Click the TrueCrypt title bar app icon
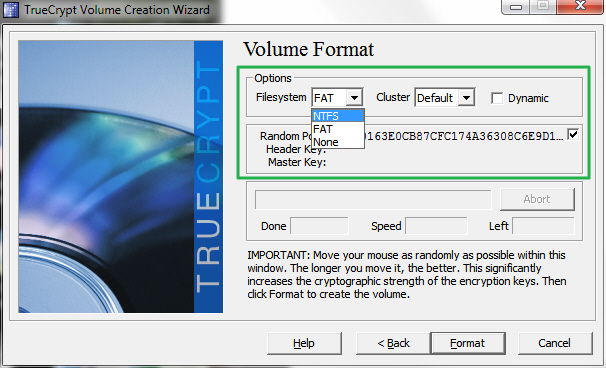This screenshot has width=606, height=368. (x=10, y=10)
